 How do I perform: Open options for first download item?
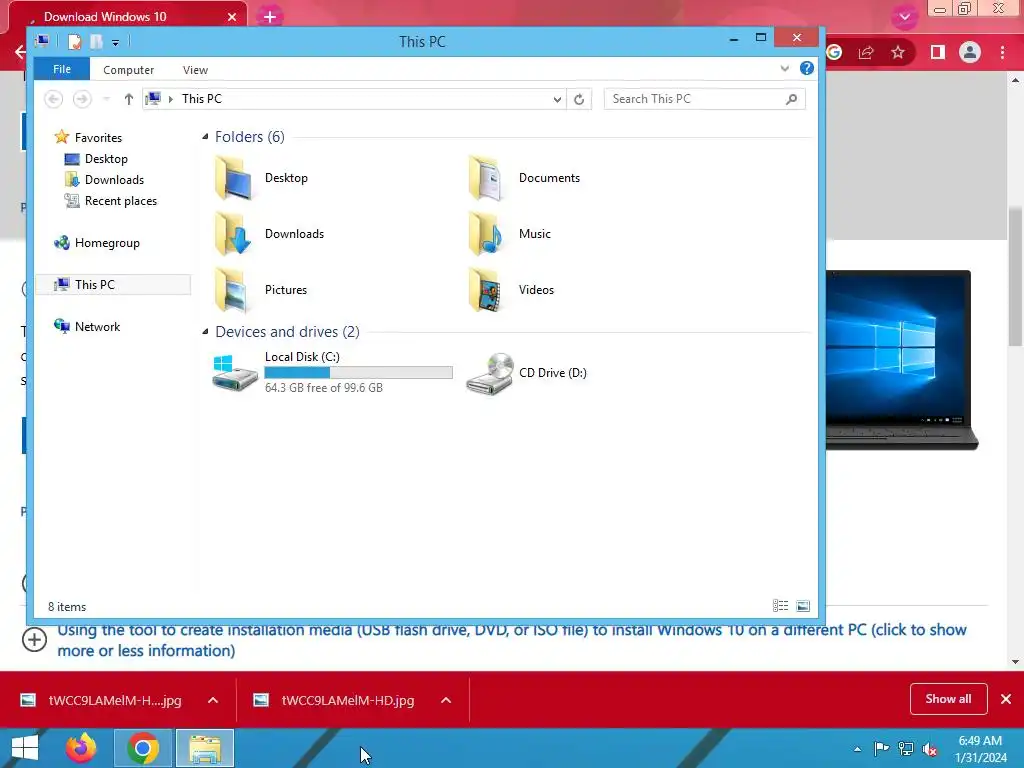point(213,700)
